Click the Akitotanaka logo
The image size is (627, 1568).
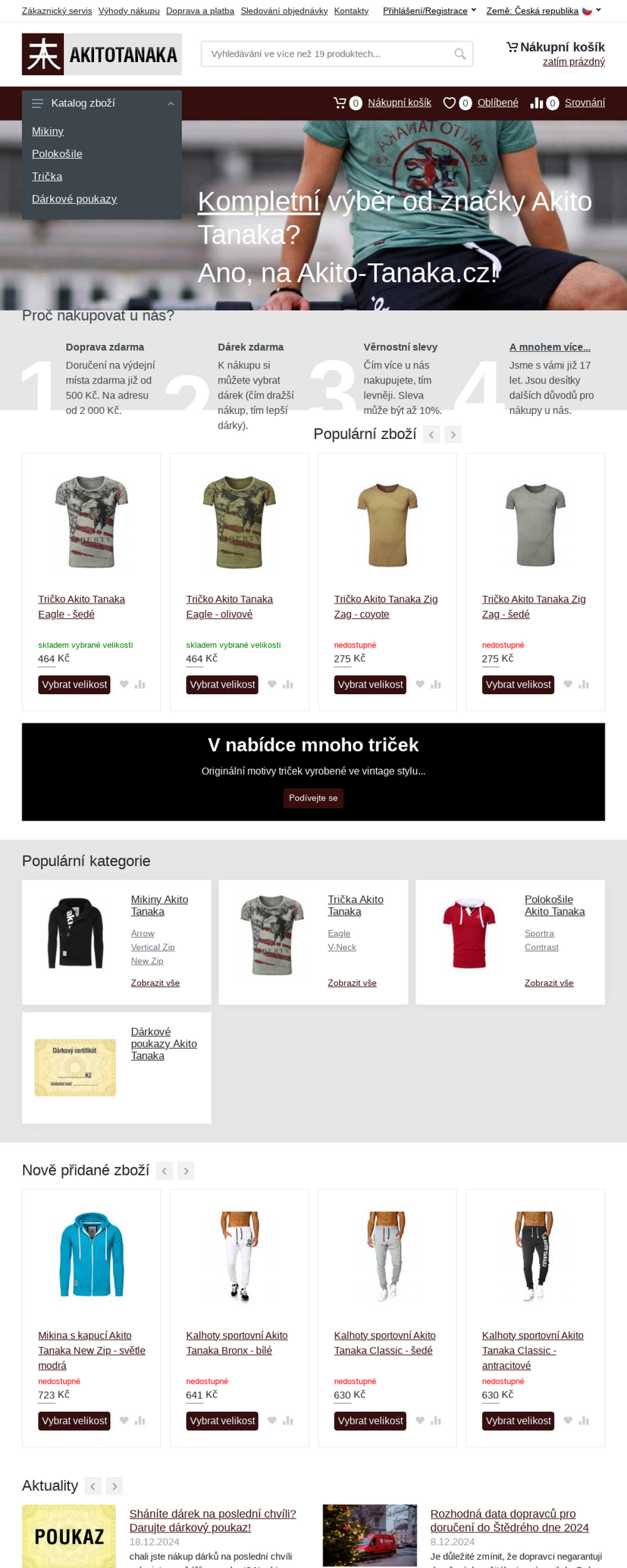click(102, 54)
